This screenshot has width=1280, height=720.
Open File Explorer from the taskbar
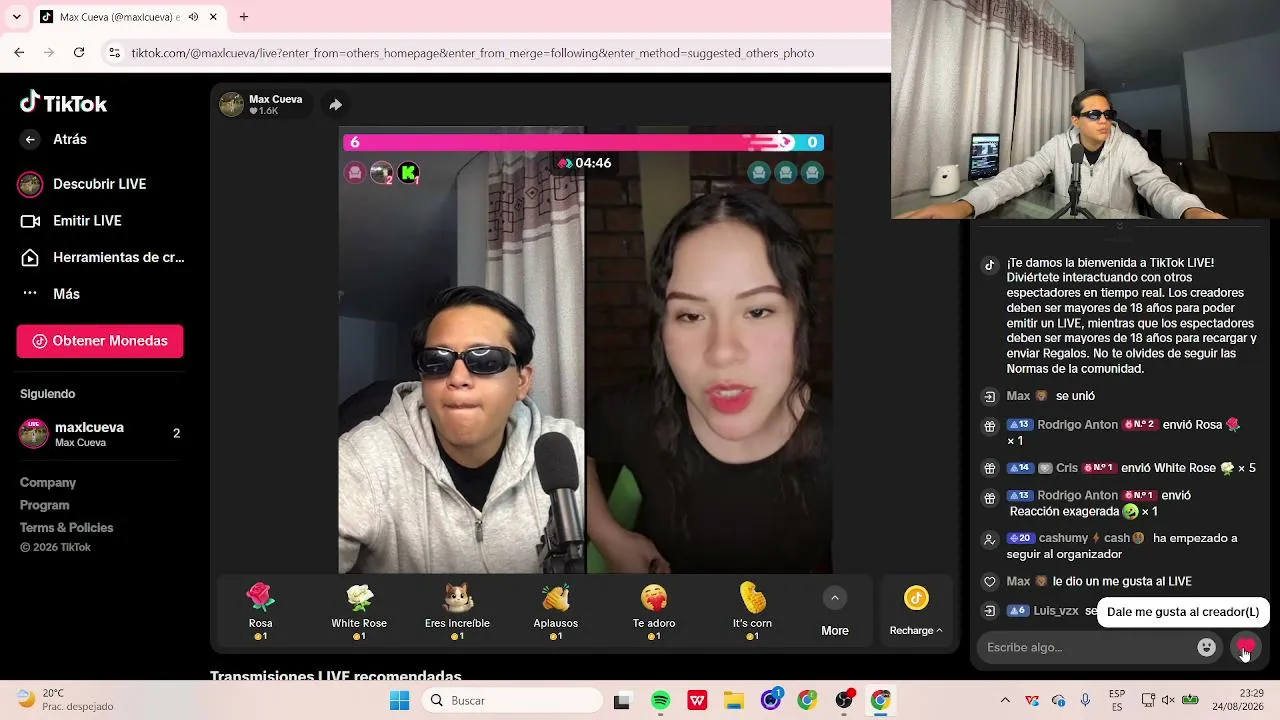pyautogui.click(x=734, y=700)
